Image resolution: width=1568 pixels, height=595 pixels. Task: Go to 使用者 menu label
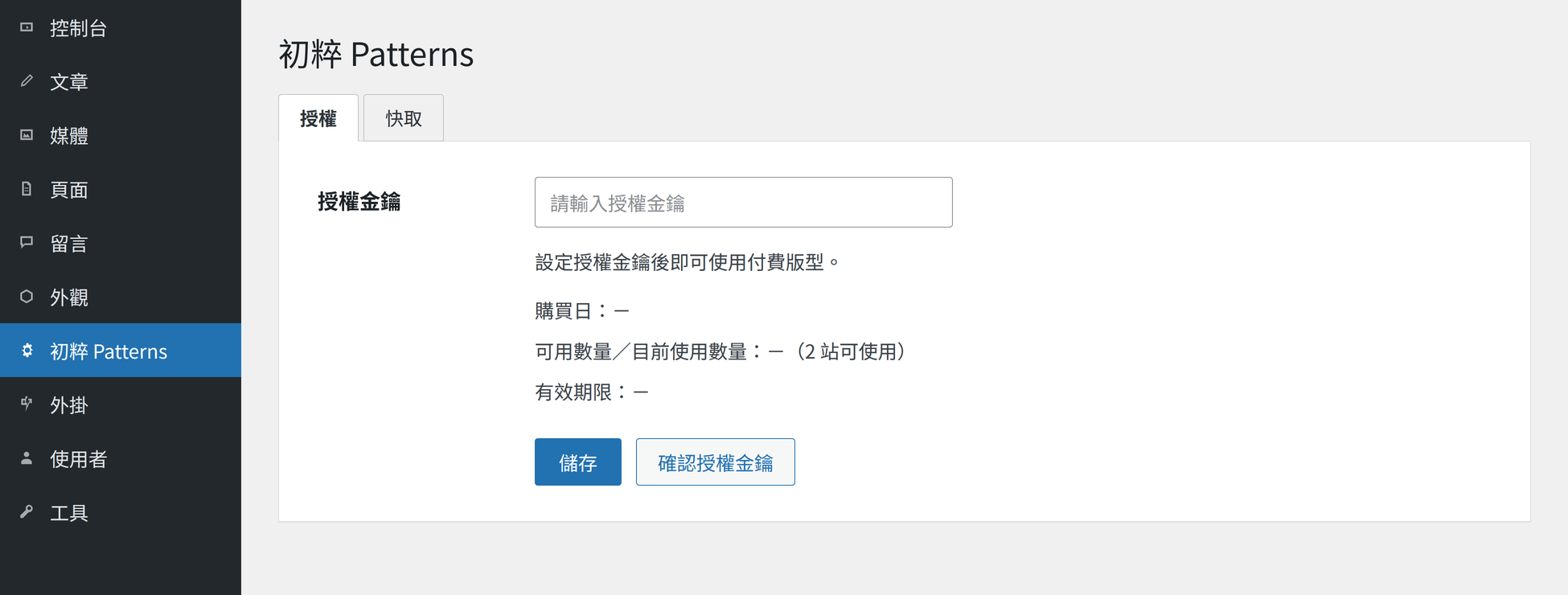click(x=79, y=459)
